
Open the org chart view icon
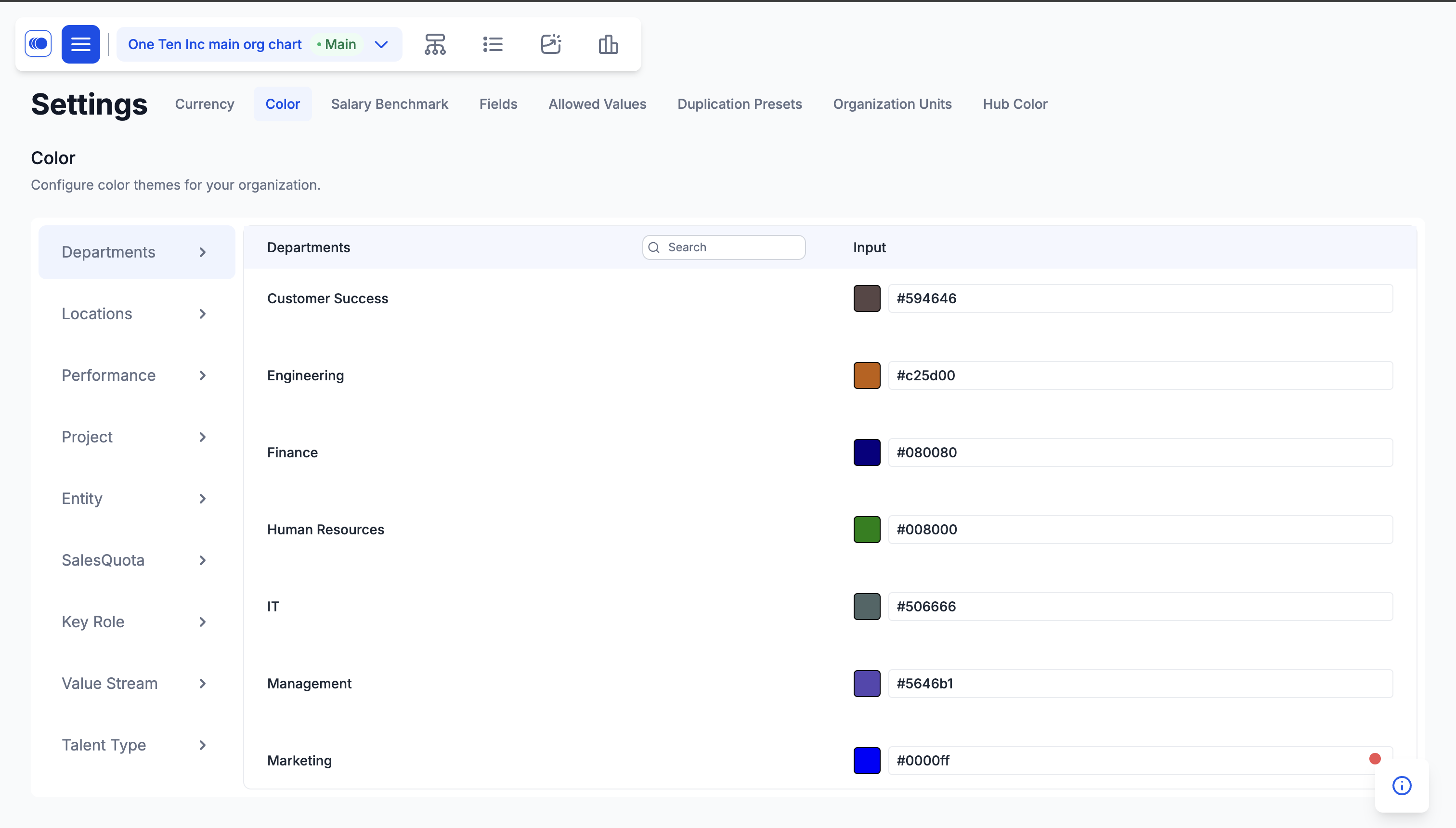435,44
